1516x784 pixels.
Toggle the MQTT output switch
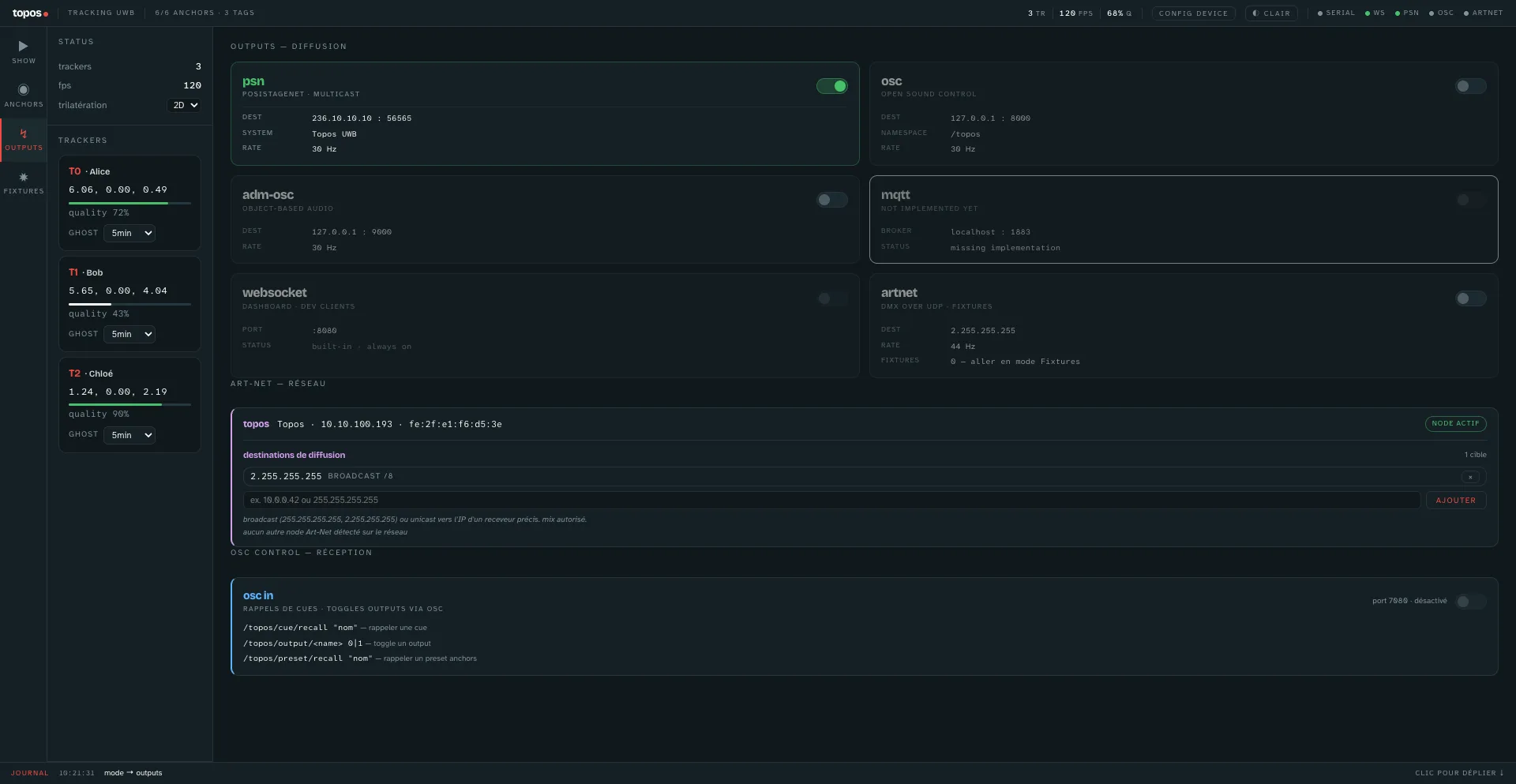pyautogui.click(x=1471, y=200)
